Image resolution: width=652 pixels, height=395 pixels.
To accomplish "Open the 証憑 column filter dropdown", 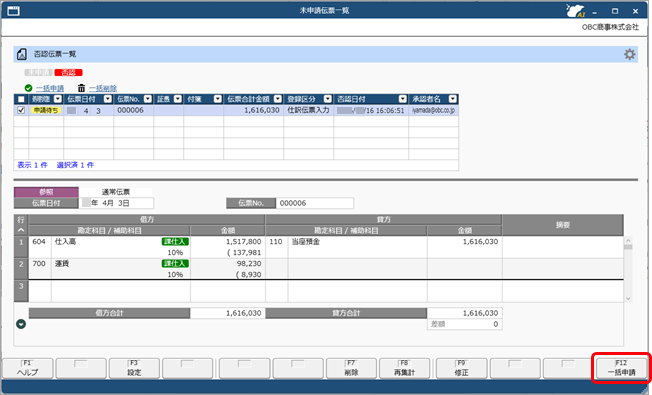I will tap(178, 99).
